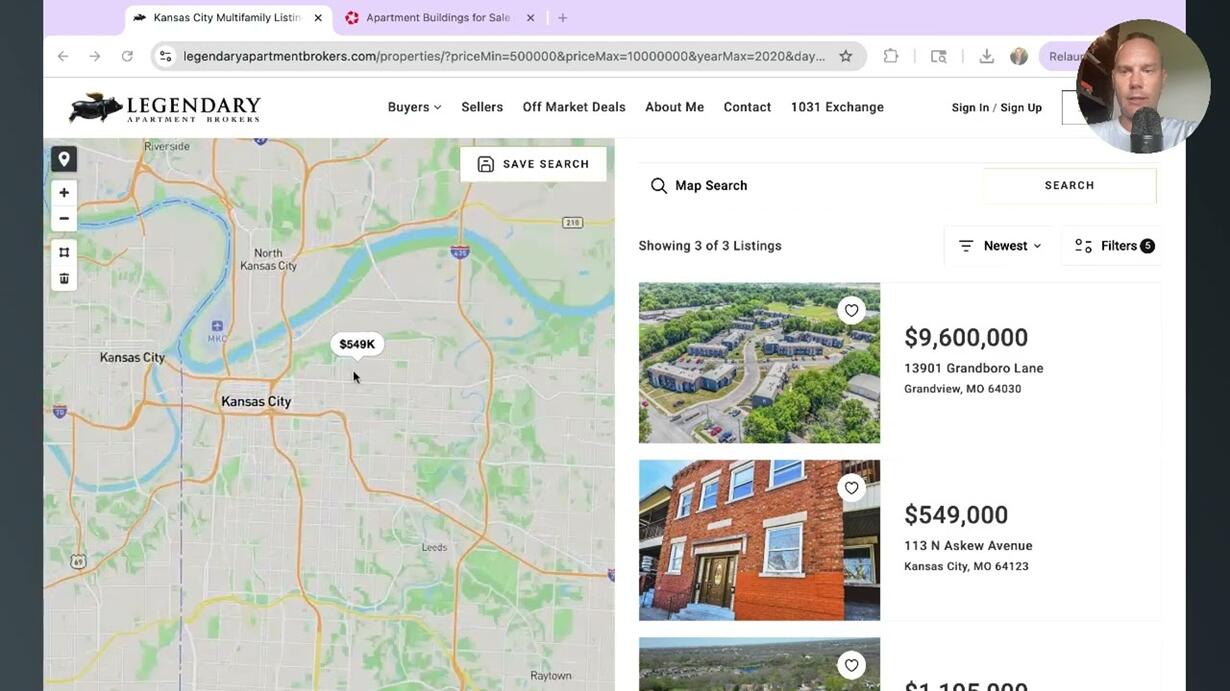This screenshot has height=691, width=1230.
Task: Click the address bar URL
Action: click(504, 57)
